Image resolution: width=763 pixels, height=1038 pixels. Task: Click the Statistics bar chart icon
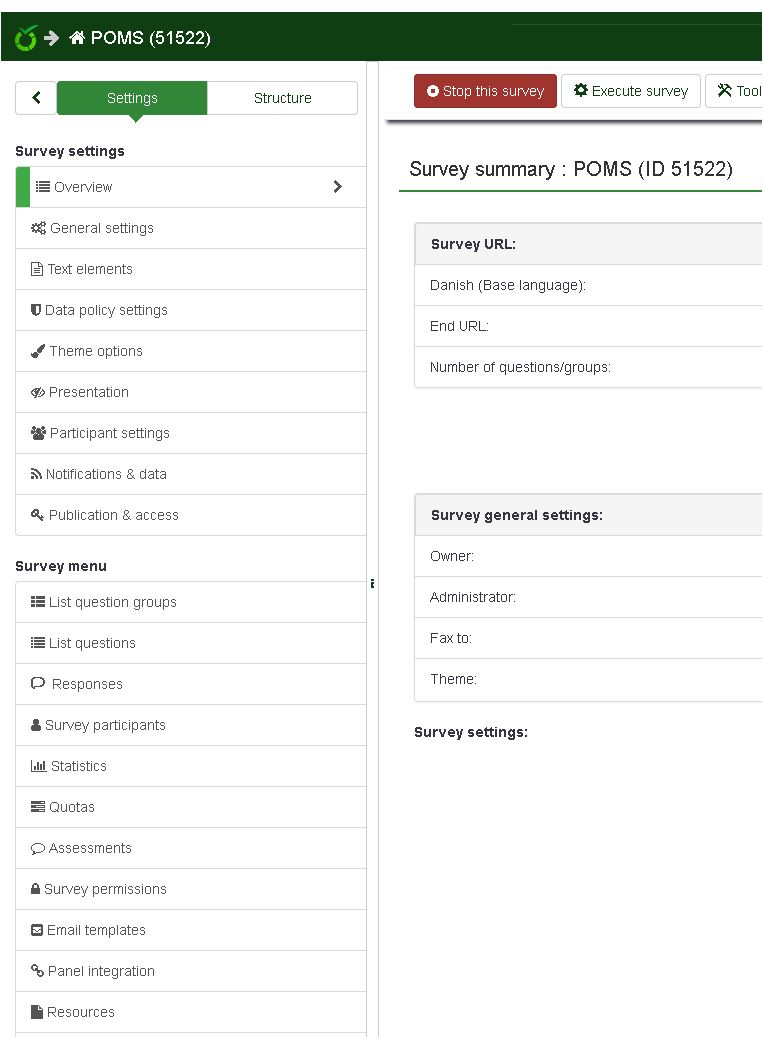[38, 766]
